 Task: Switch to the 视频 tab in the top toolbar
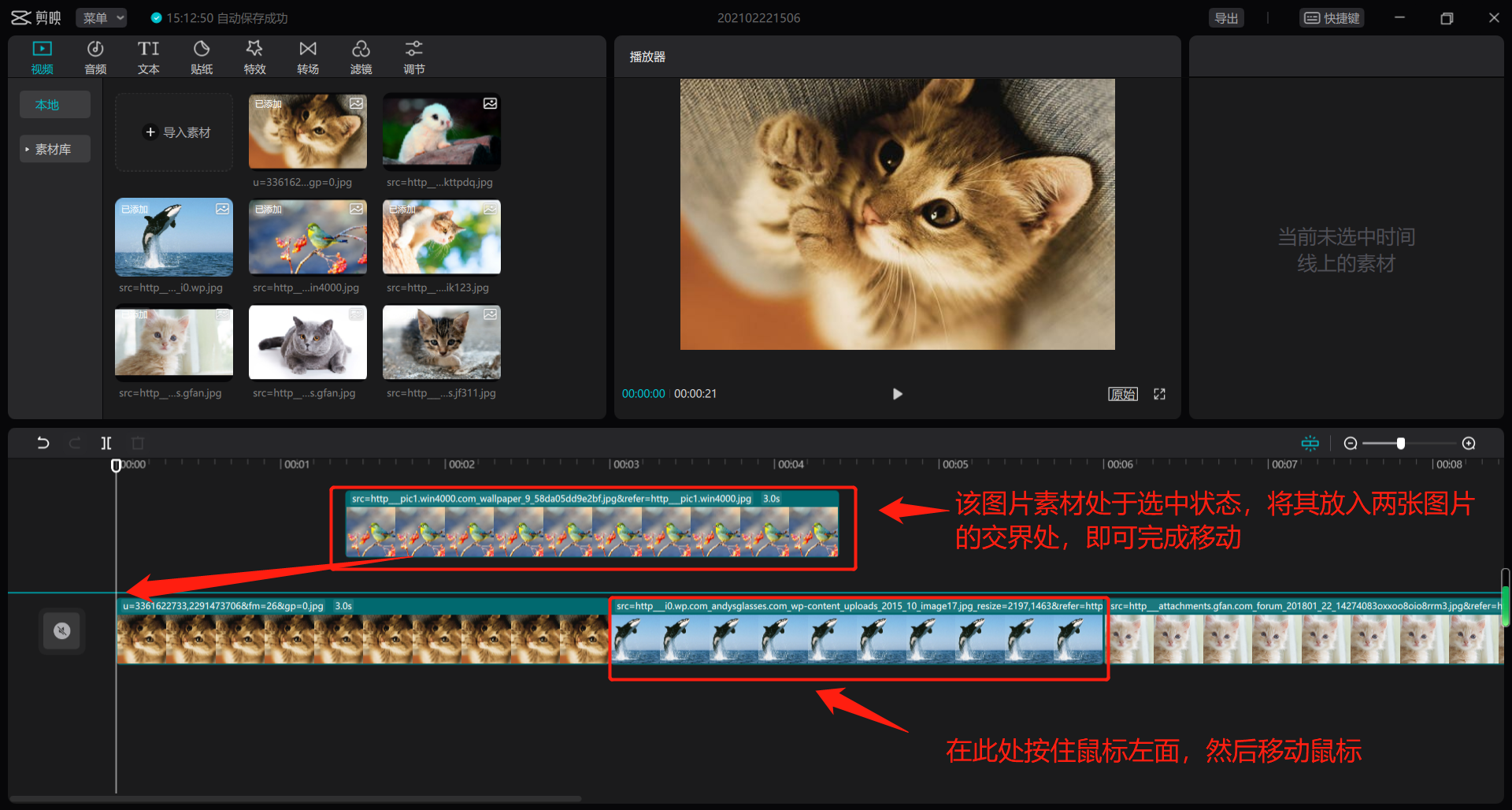pyautogui.click(x=42, y=56)
